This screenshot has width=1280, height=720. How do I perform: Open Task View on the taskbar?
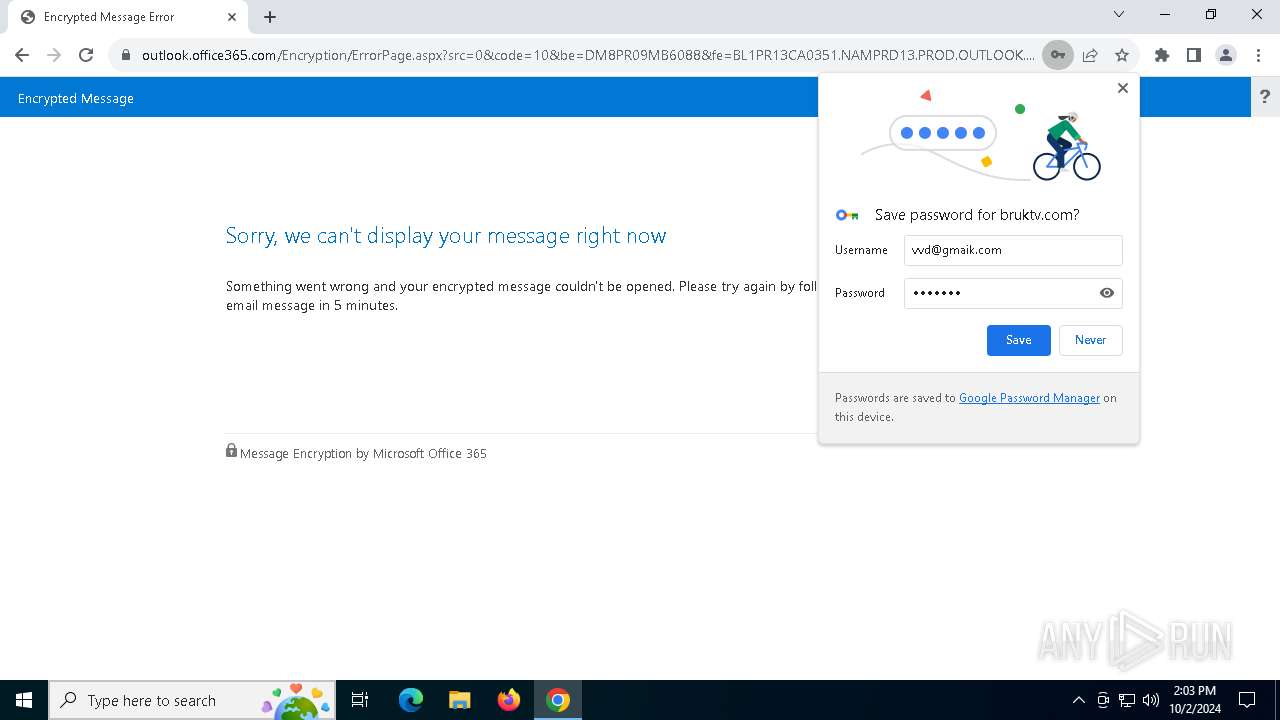click(360, 700)
